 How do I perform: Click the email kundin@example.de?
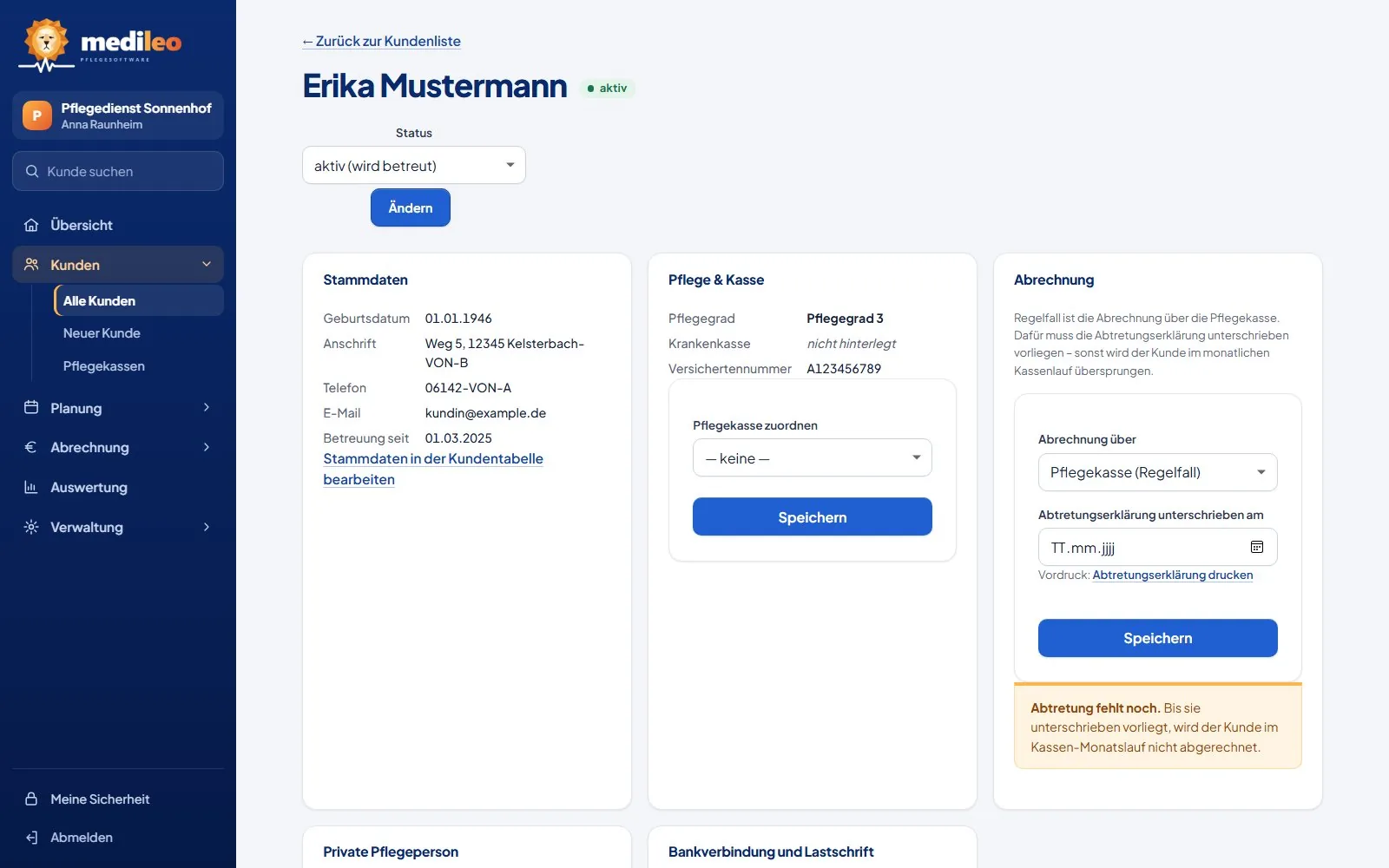coord(485,413)
